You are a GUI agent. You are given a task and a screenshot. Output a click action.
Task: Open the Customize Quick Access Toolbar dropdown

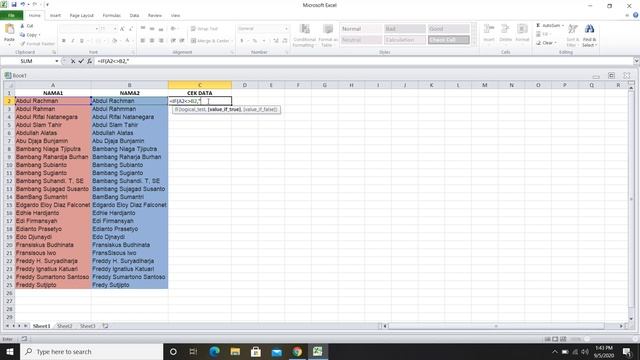click(47, 4)
